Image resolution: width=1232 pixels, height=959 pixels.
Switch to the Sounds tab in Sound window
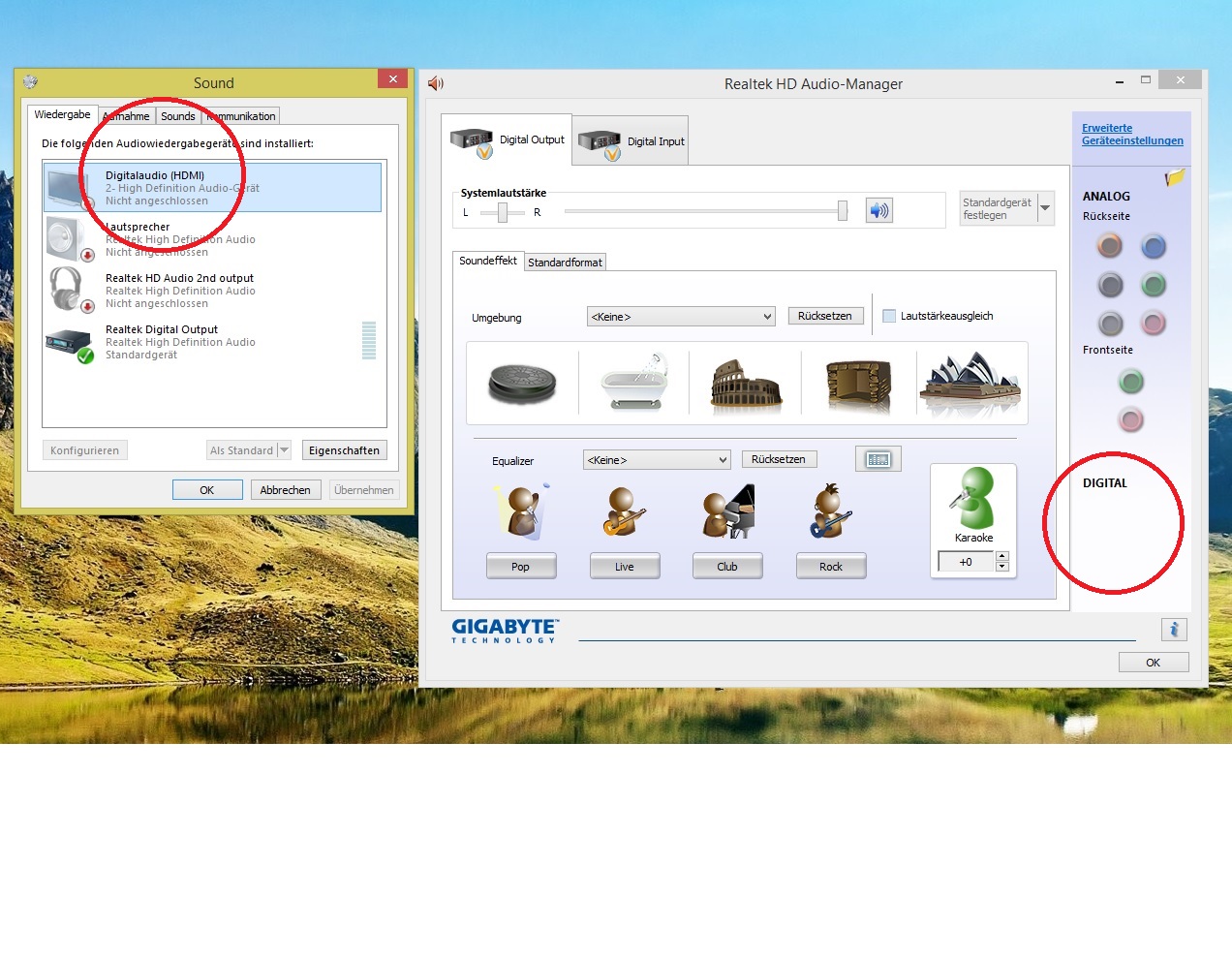click(x=178, y=116)
